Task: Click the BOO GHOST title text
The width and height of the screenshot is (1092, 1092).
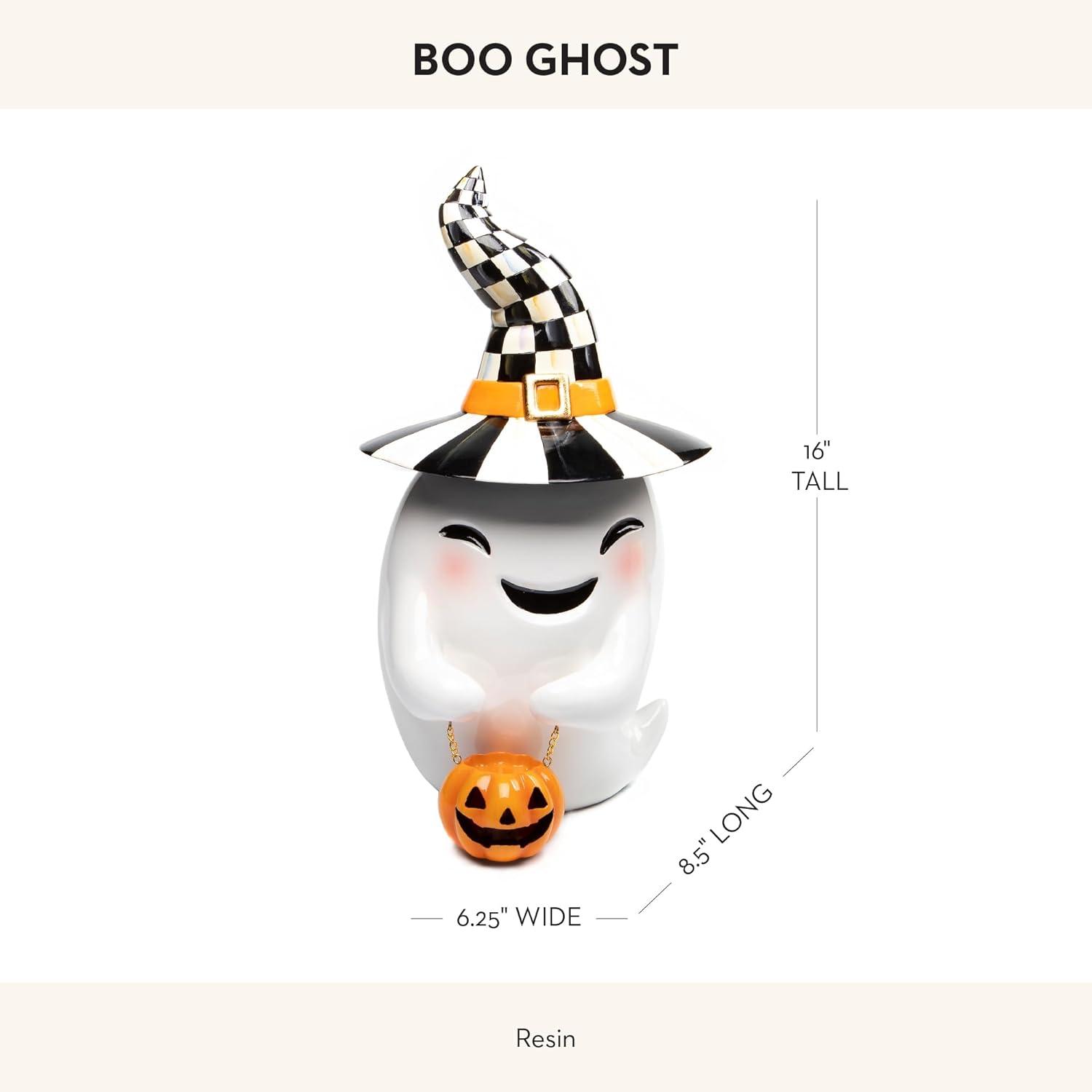Action: tap(545, 60)
